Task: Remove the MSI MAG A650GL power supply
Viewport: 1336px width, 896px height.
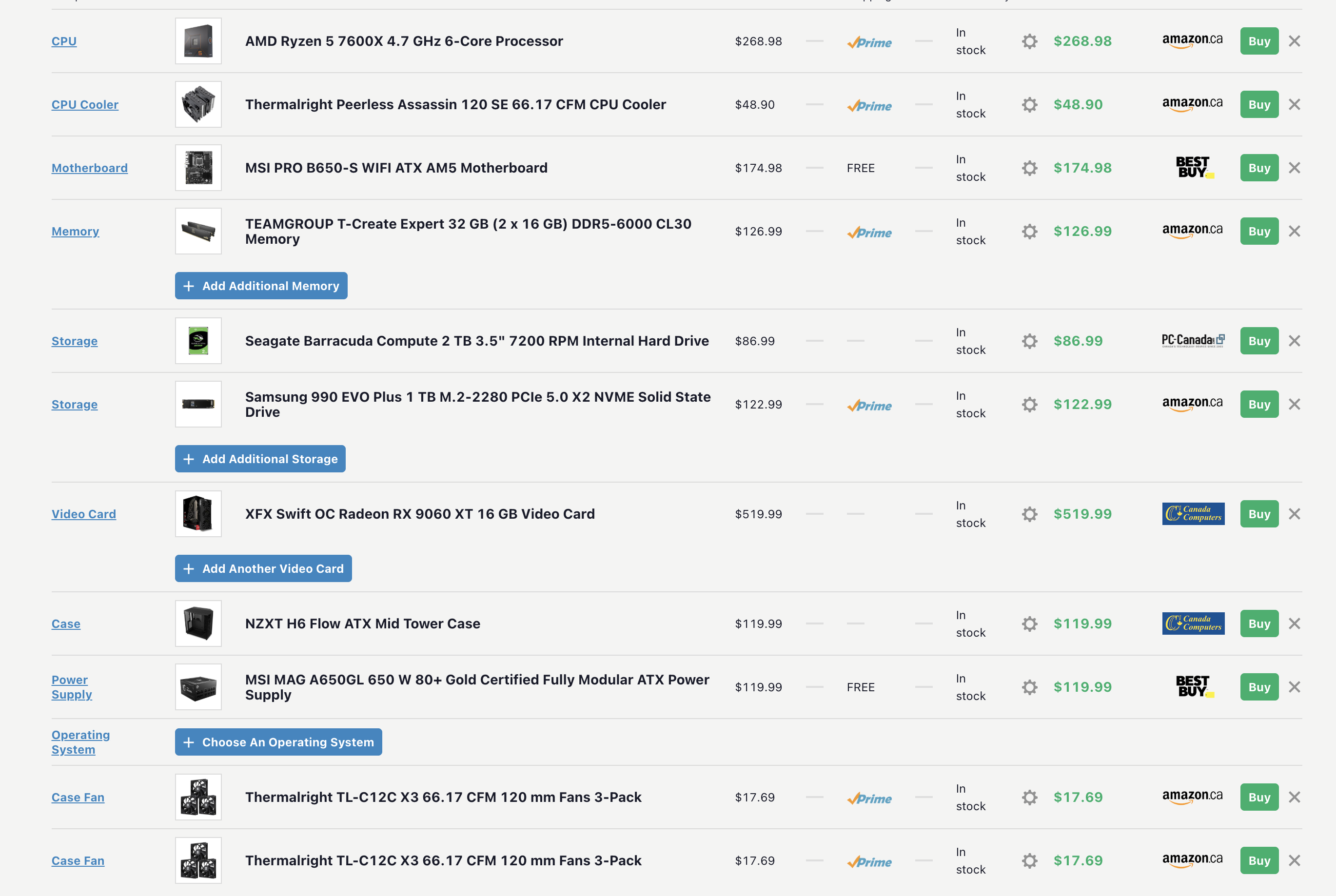Action: click(x=1294, y=687)
